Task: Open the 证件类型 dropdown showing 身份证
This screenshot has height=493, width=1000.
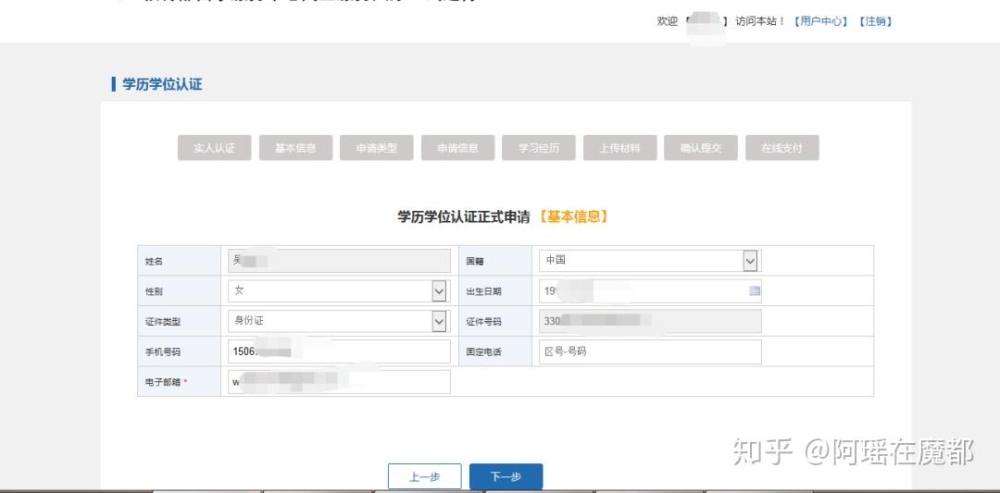Action: pyautogui.click(x=339, y=321)
